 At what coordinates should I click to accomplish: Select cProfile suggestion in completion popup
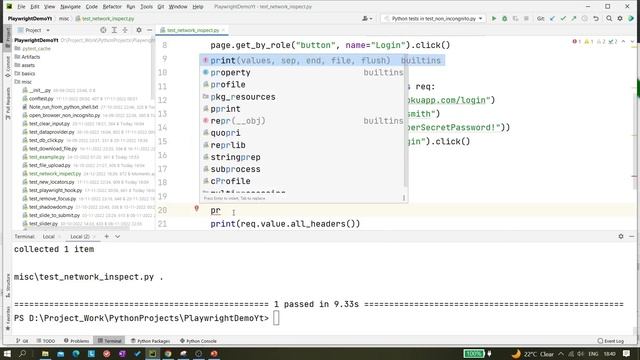pyautogui.click(x=303, y=181)
